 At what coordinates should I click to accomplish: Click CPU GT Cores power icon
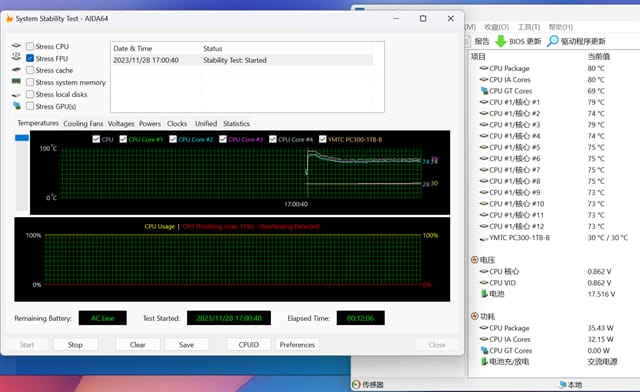tap(484, 350)
